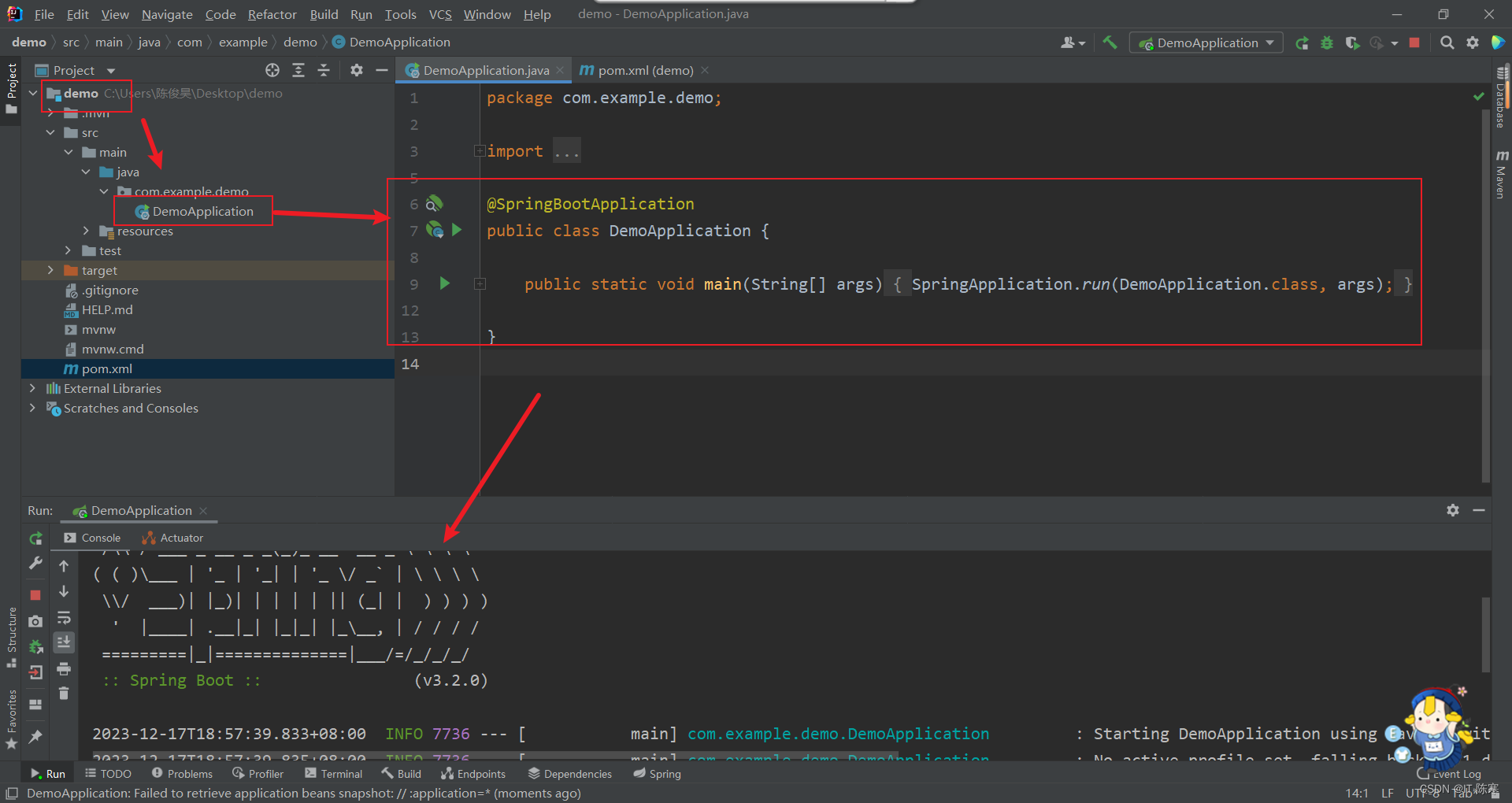Open the Maven side panel
The width and height of the screenshot is (1512, 803).
coord(1502,175)
